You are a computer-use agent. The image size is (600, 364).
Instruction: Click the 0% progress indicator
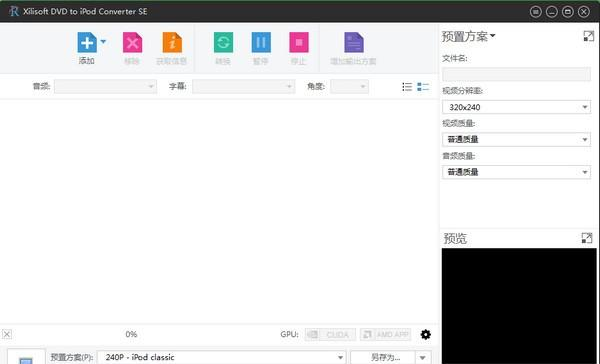[x=131, y=334]
